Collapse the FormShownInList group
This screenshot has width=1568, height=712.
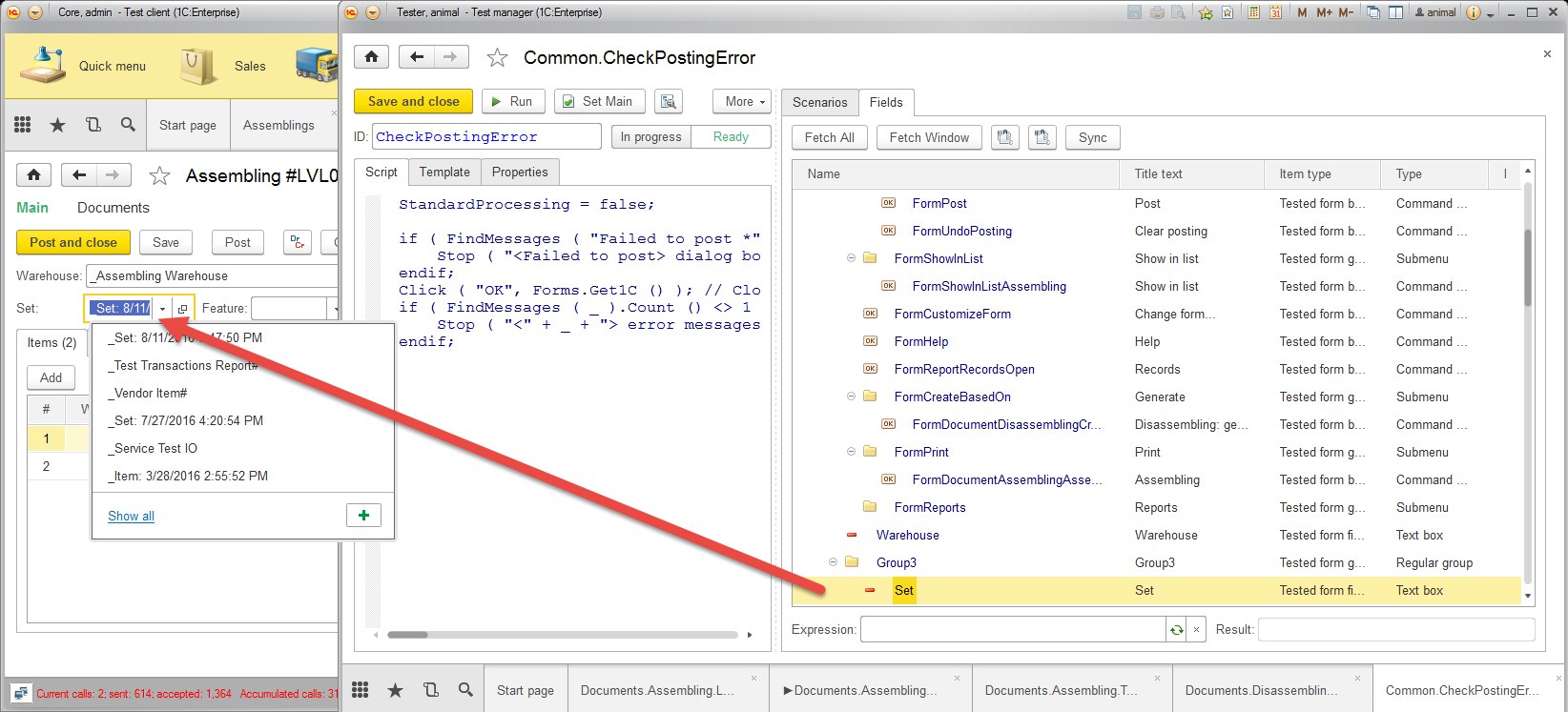[851, 258]
